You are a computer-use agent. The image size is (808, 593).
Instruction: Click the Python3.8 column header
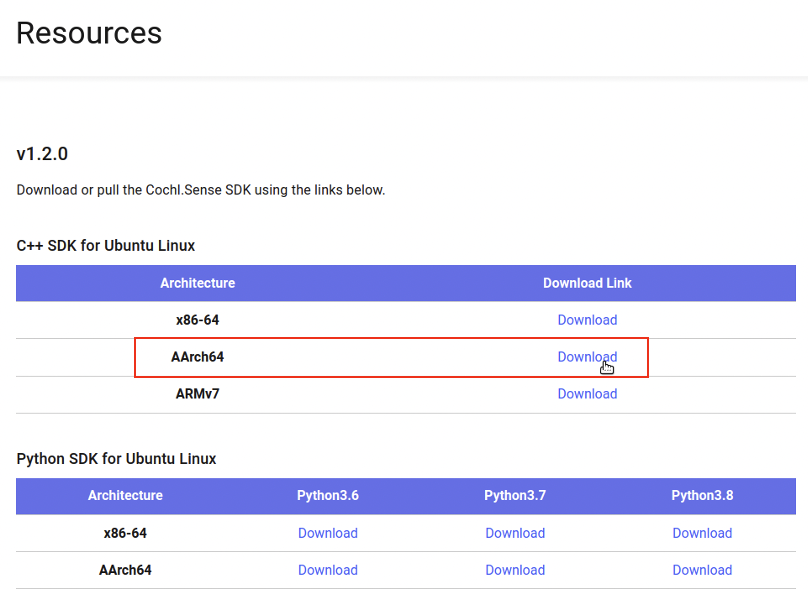pyautogui.click(x=702, y=496)
